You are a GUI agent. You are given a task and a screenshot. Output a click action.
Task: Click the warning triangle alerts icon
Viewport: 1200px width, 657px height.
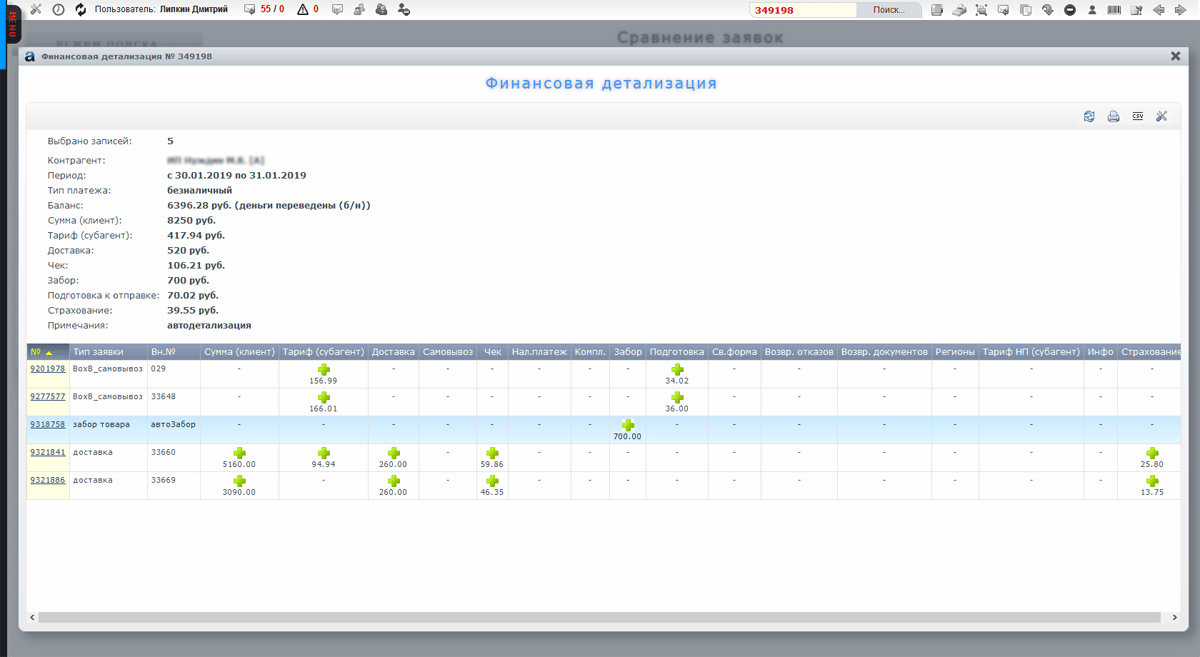[x=303, y=10]
